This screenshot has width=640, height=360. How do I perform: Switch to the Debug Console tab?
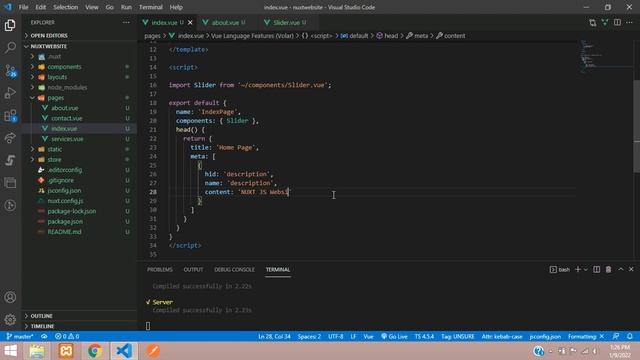coord(234,269)
